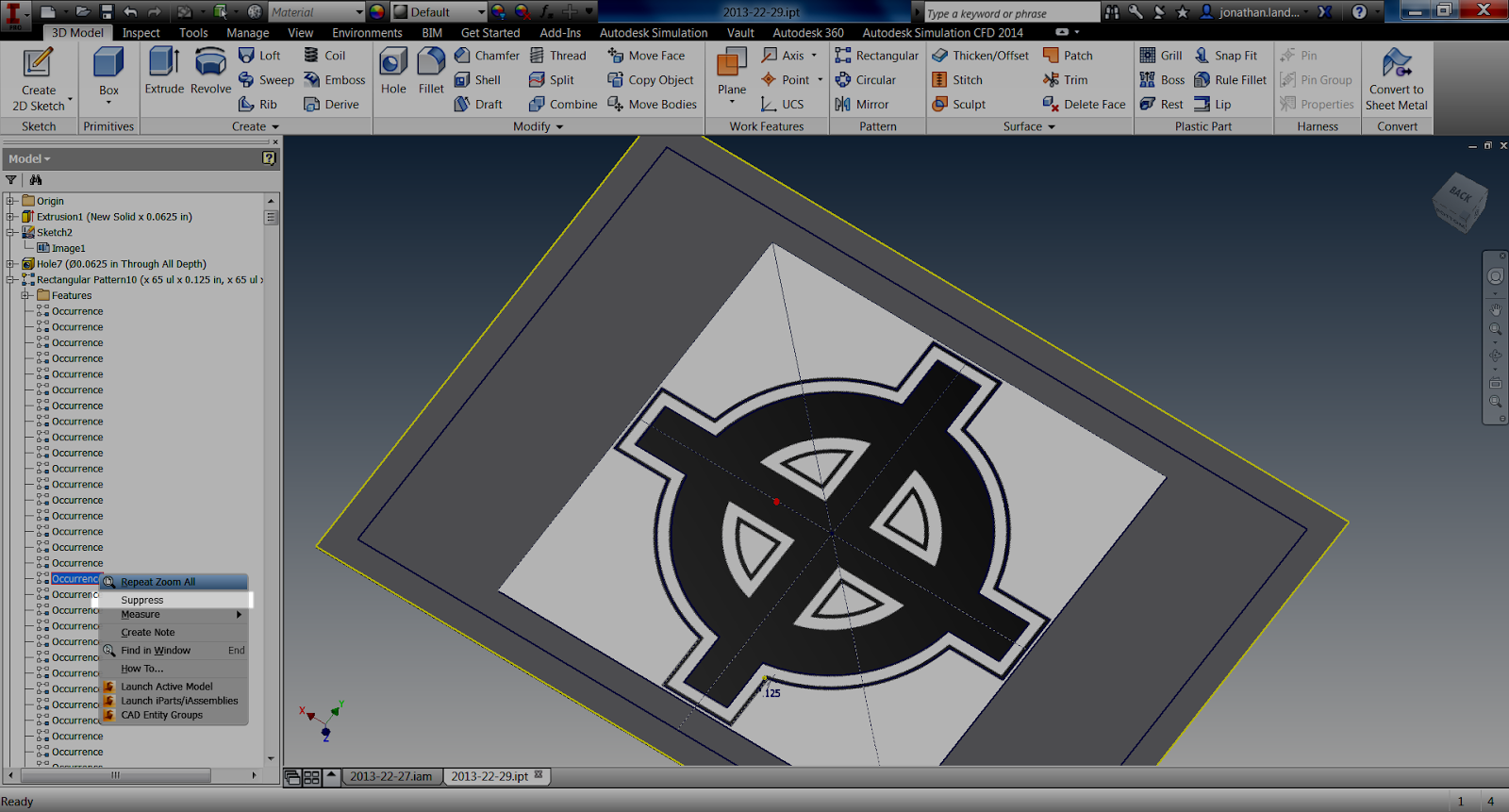Select the Thread tool
The width and height of the screenshot is (1509, 812).
(x=557, y=56)
